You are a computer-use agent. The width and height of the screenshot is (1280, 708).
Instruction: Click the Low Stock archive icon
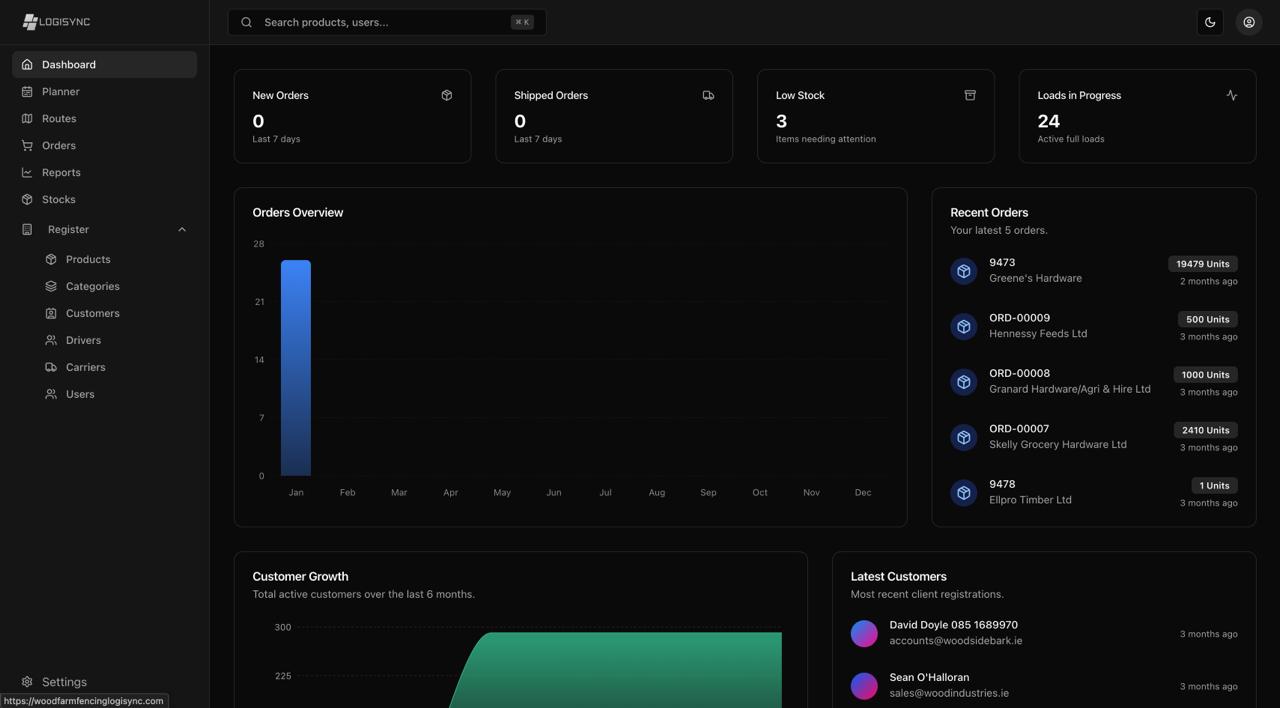click(970, 95)
